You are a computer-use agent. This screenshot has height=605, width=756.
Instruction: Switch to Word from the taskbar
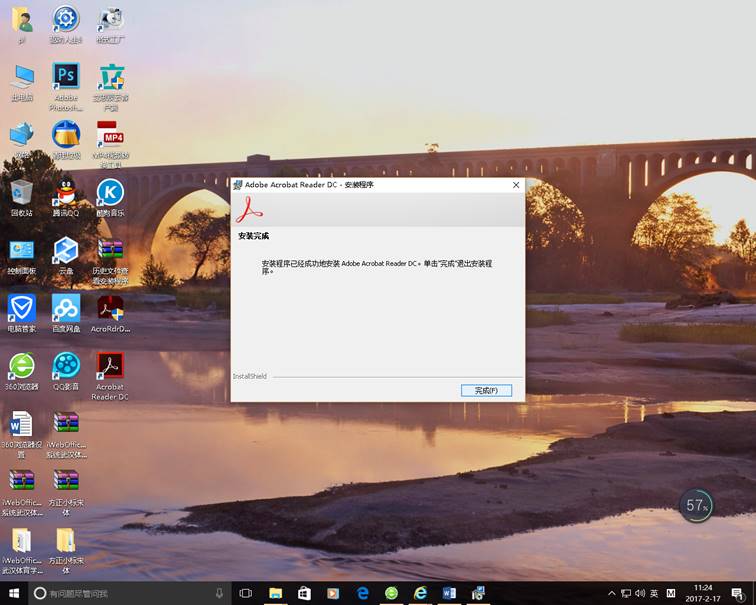[449, 593]
